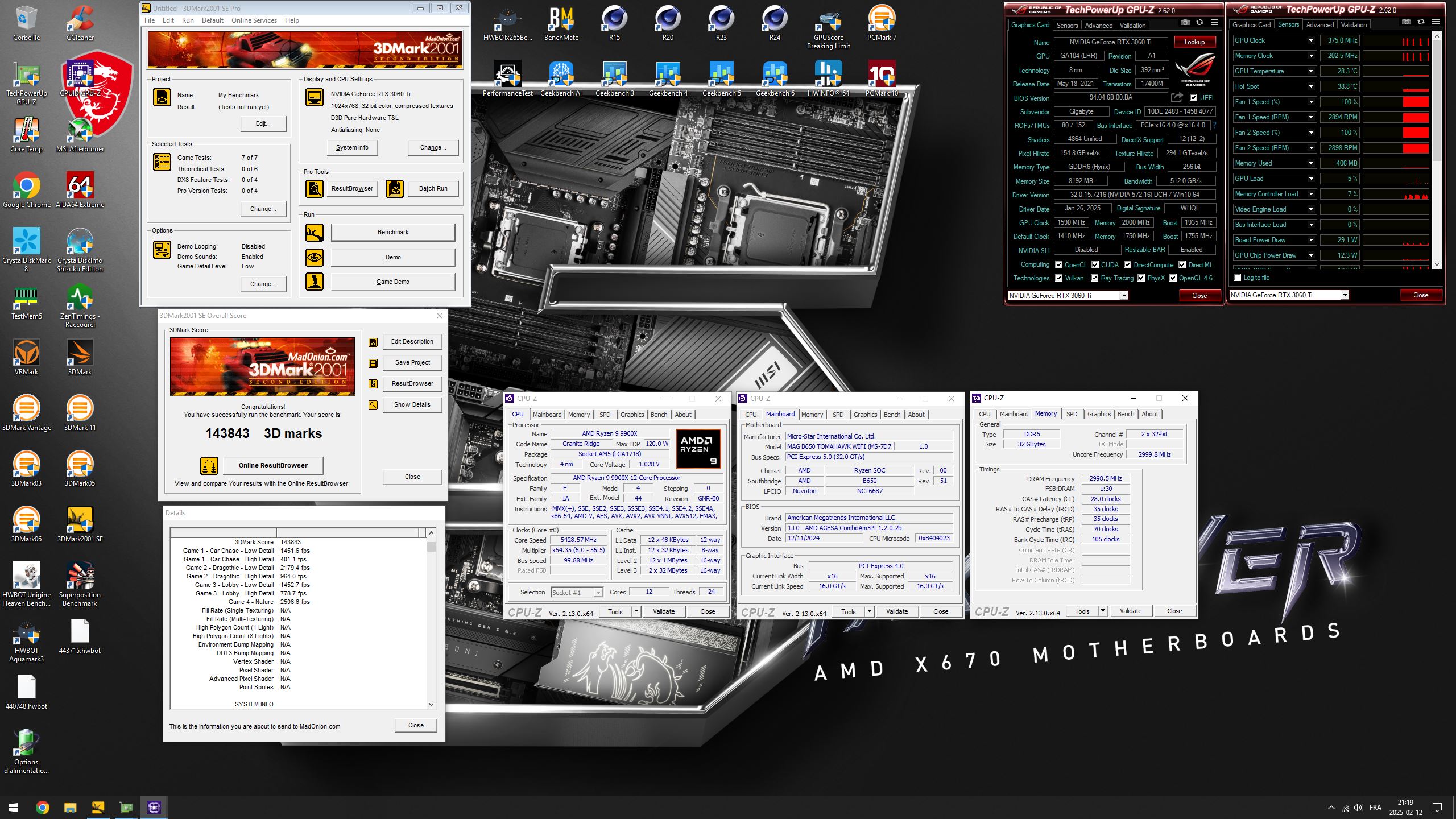The image size is (1456, 819).
Task: Click the Details list vertical scrollbar
Action: (431, 619)
